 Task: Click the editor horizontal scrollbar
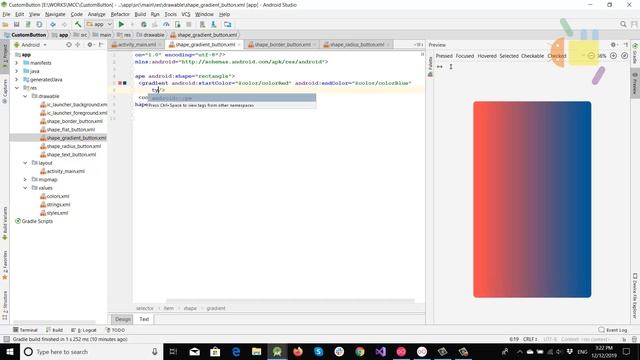point(290,301)
